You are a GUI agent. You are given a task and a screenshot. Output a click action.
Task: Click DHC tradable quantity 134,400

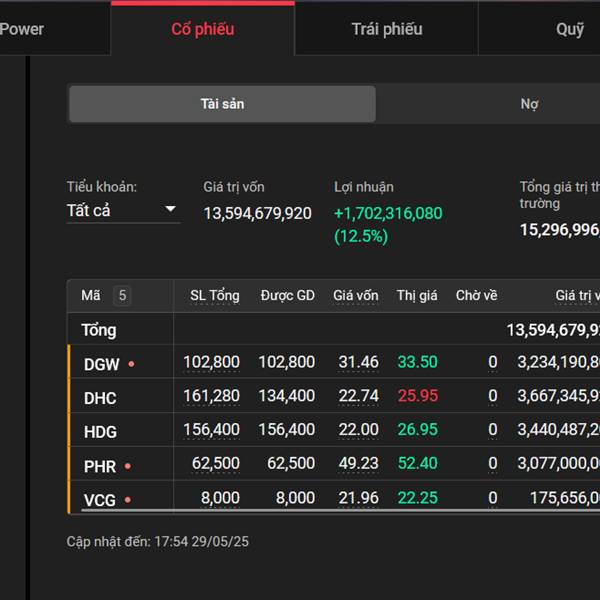pos(287,396)
